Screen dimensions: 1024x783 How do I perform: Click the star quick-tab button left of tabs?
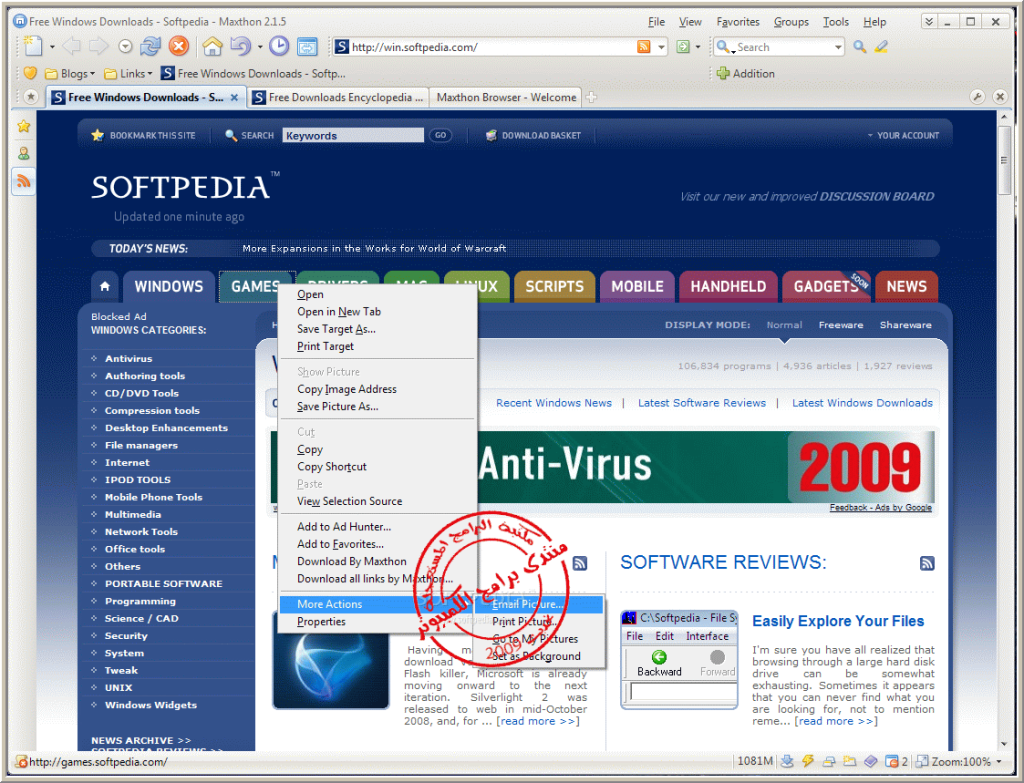pyautogui.click(x=31, y=97)
